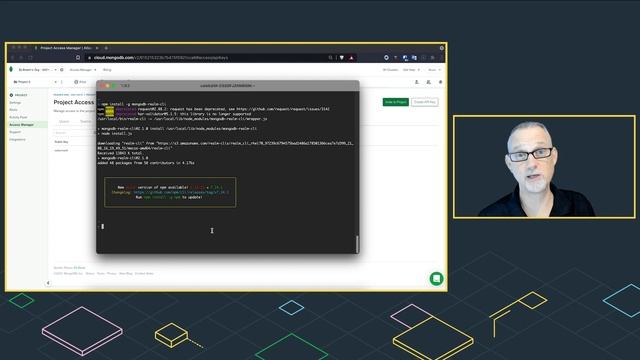
Task: Click the 'Project Access' page heading
Action: pos(74,102)
